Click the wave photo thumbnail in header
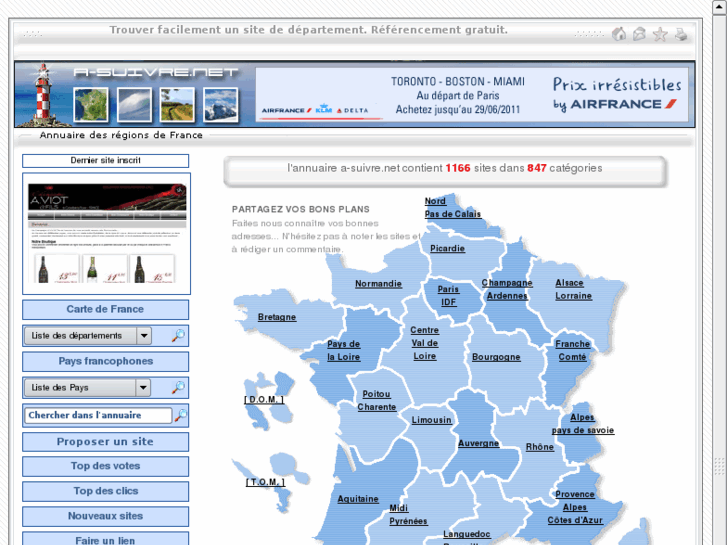 click(x=134, y=105)
